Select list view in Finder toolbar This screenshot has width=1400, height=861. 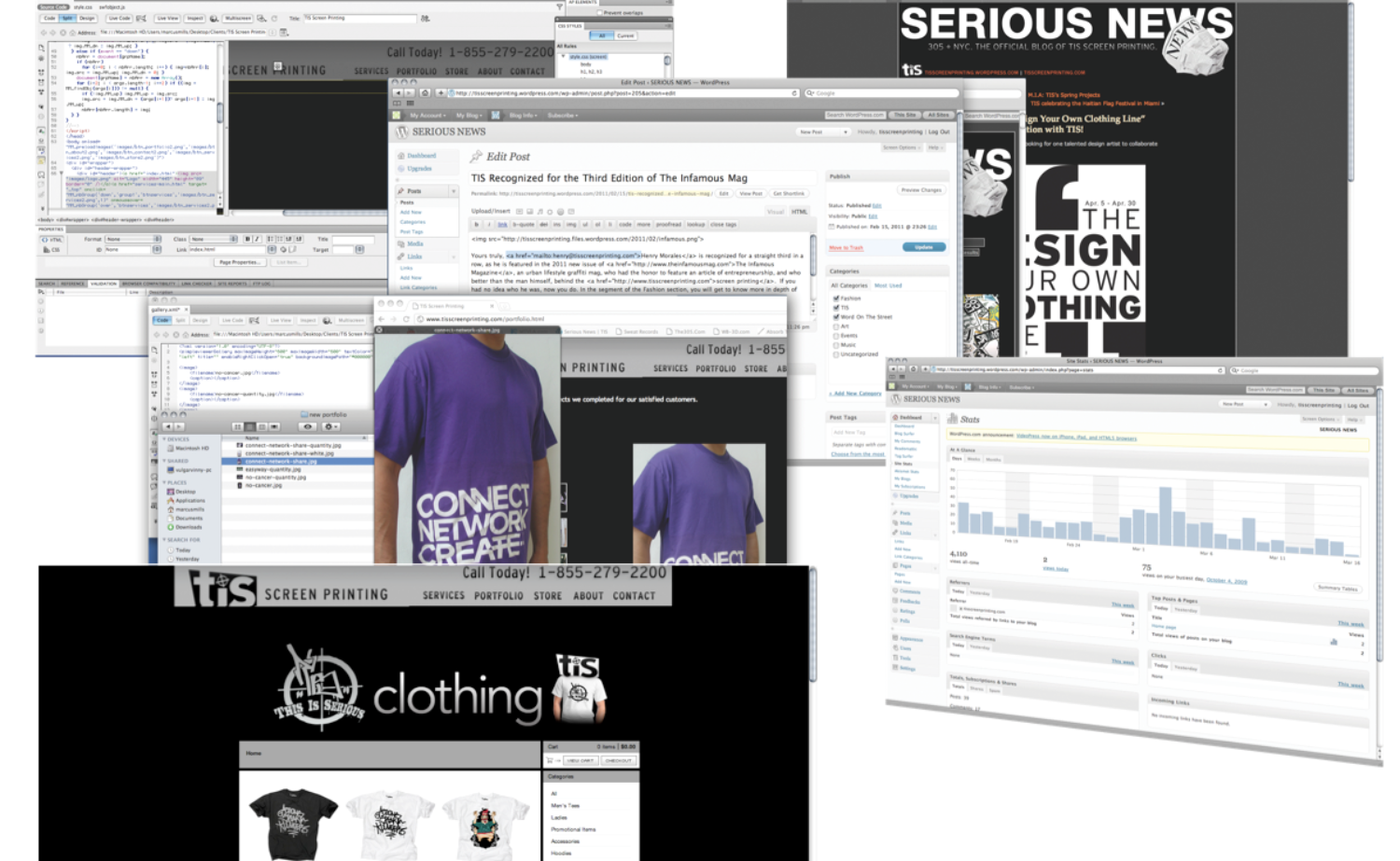249,426
